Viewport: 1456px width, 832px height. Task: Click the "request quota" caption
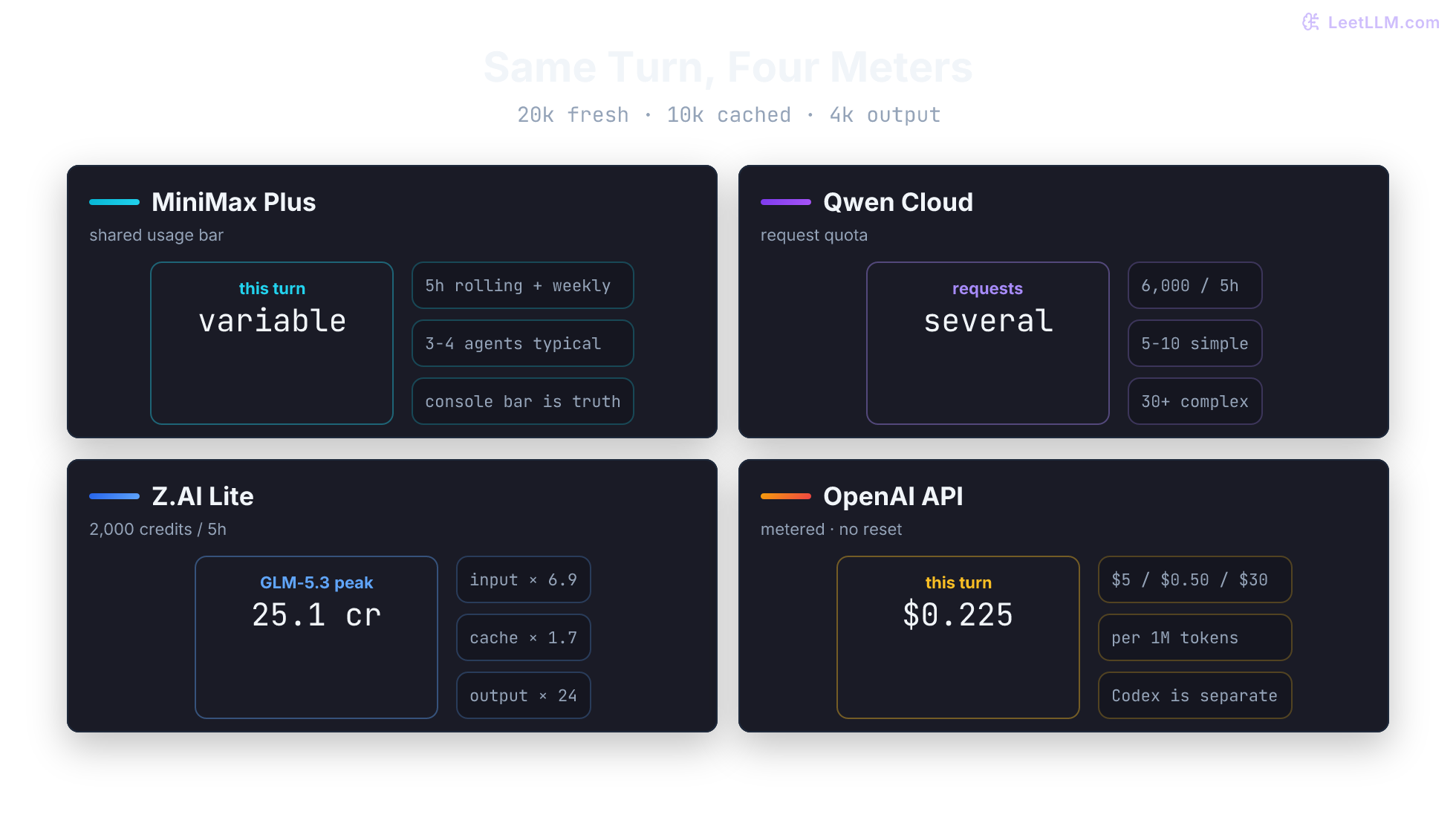point(813,235)
